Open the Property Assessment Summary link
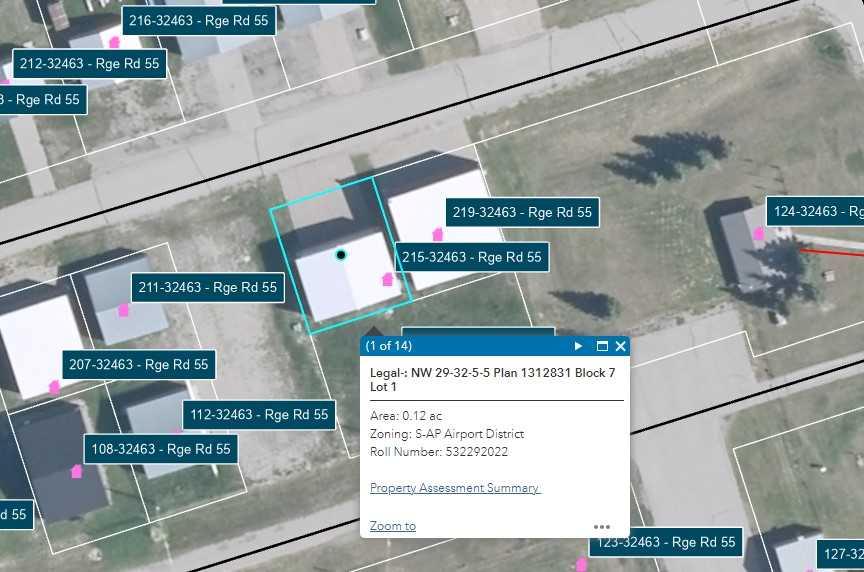 [454, 488]
